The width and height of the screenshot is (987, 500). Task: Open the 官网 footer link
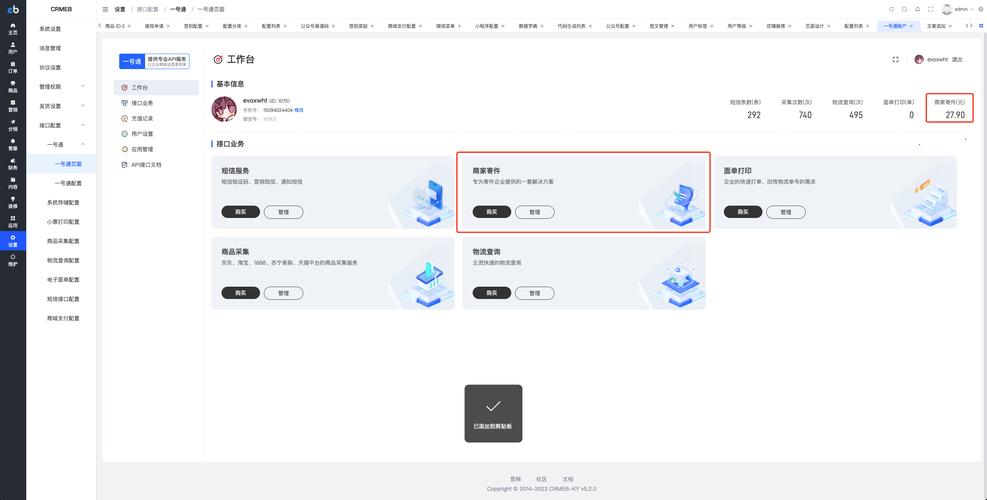(516, 479)
